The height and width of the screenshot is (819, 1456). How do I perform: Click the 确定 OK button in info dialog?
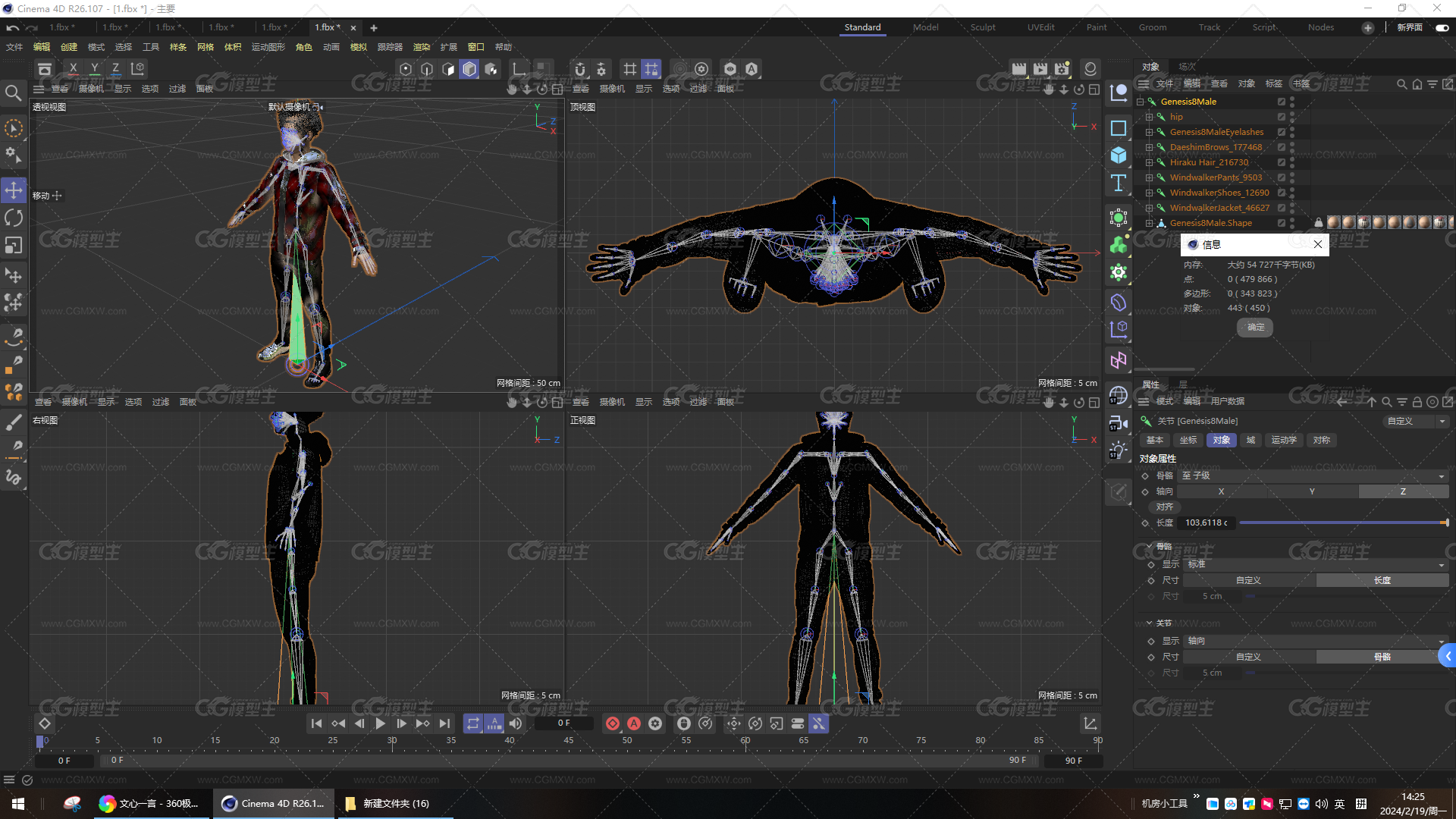(x=1255, y=327)
